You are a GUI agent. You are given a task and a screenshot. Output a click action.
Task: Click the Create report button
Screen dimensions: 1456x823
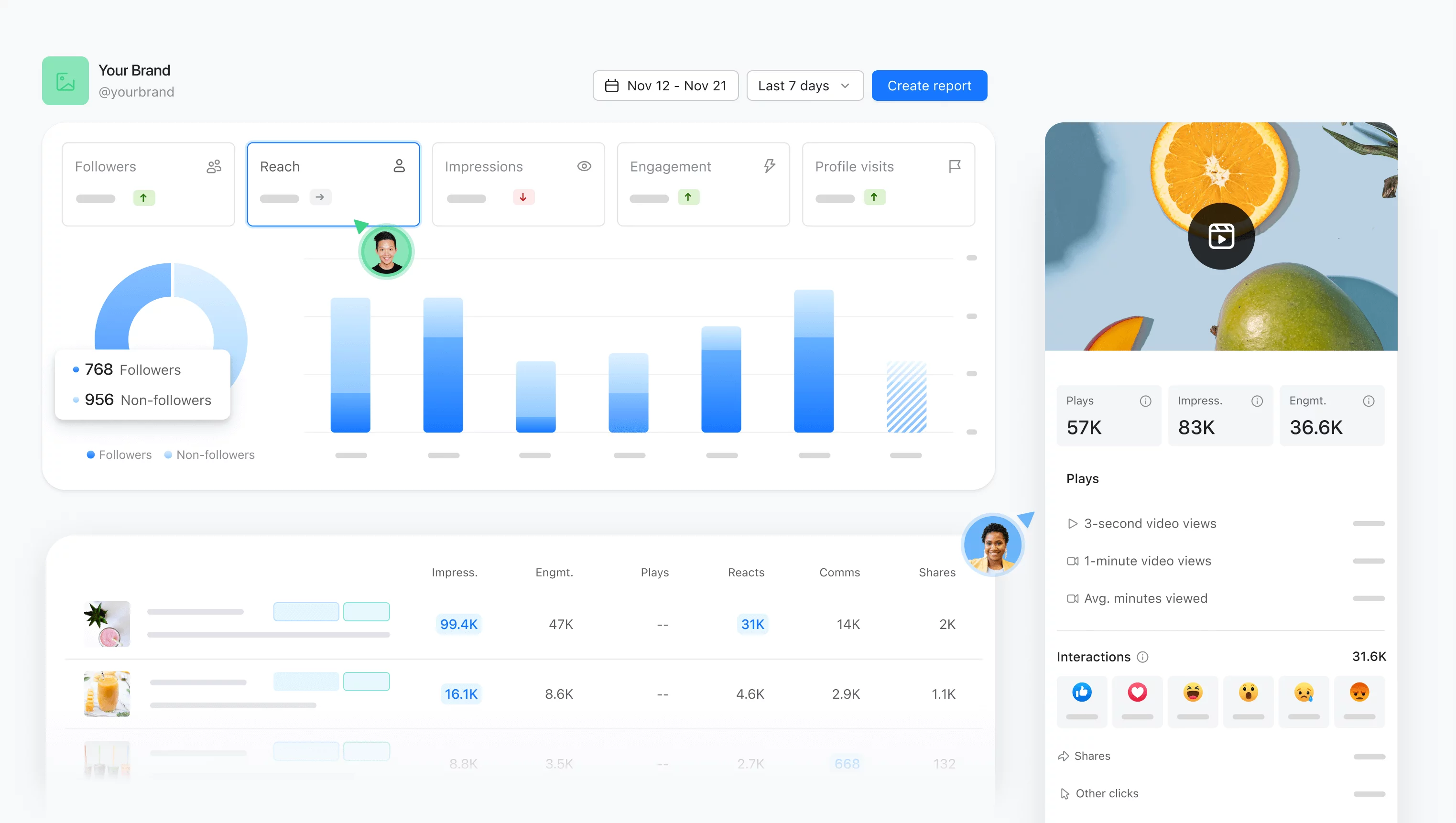(929, 85)
